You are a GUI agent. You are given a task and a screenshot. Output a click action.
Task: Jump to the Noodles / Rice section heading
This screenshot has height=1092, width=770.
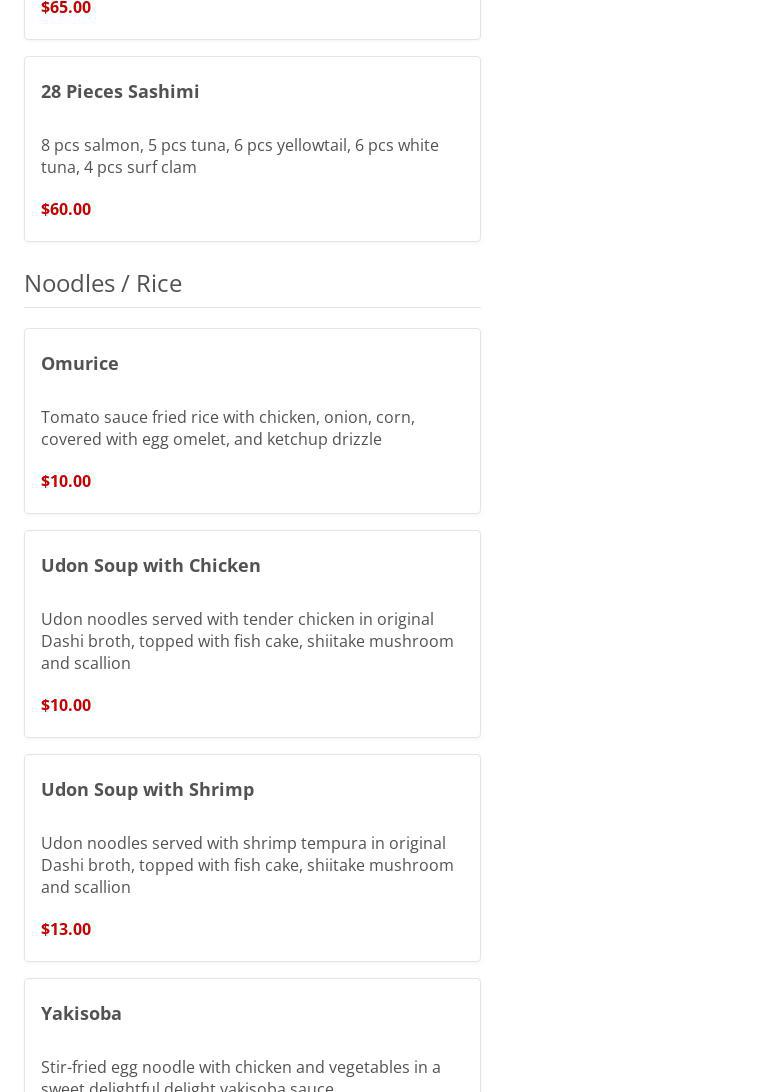coord(103,283)
